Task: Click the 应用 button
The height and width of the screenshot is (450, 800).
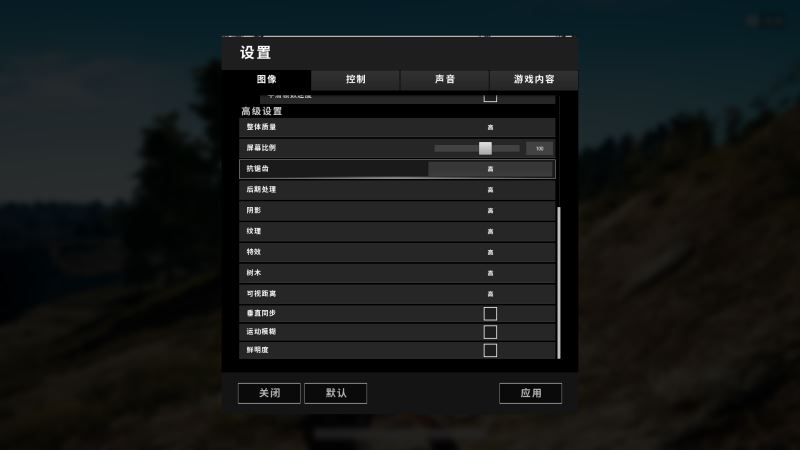Action: [531, 393]
